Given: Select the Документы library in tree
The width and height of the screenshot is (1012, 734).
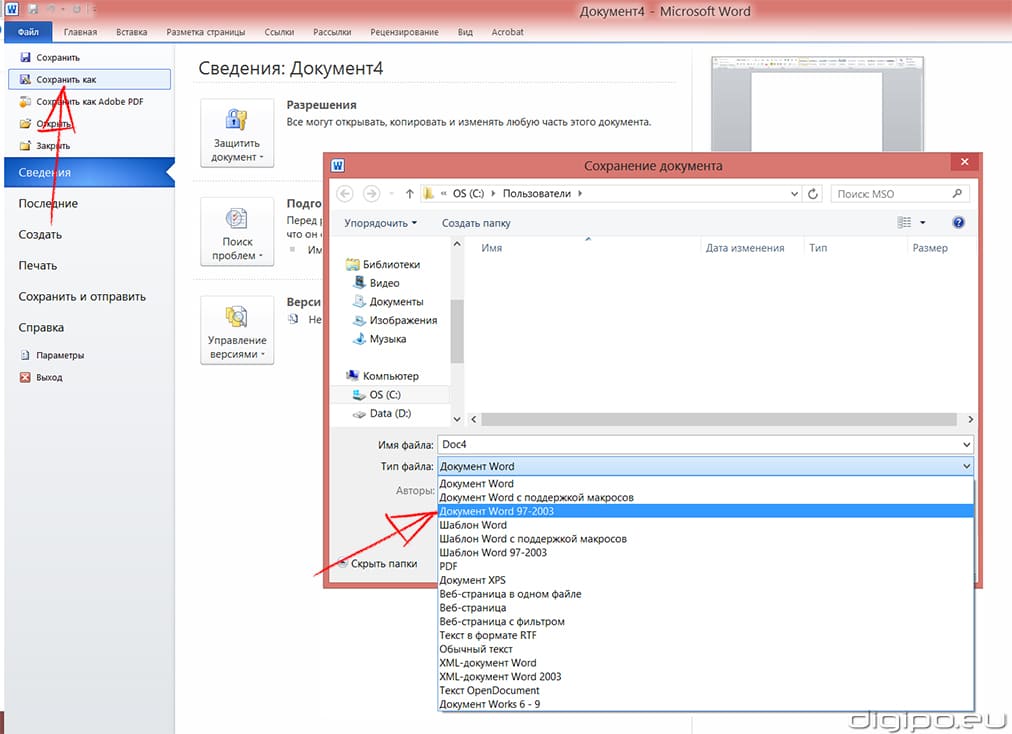Looking at the screenshot, I should 396,301.
